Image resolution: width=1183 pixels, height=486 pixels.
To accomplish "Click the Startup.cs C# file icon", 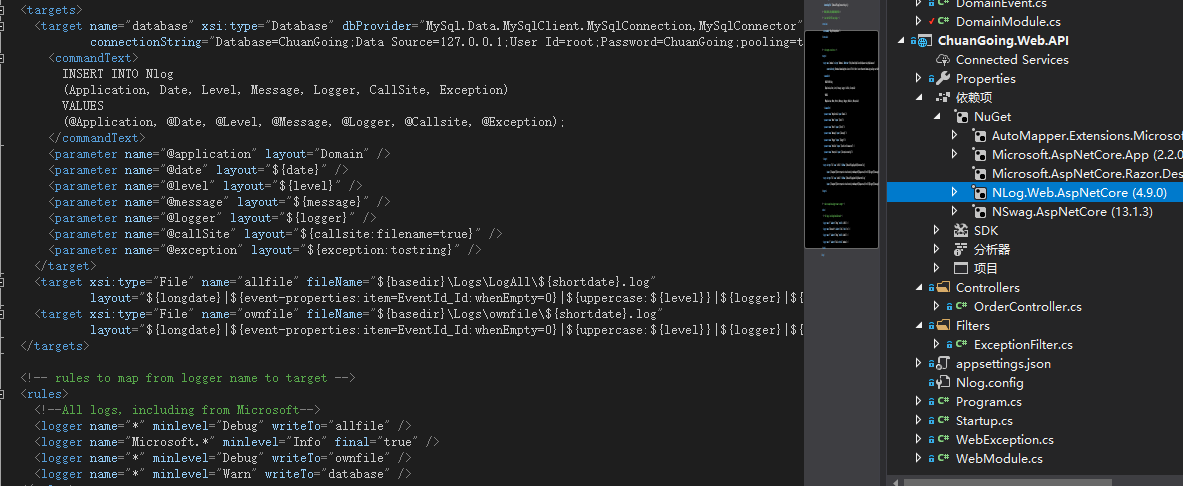I will 942,421.
